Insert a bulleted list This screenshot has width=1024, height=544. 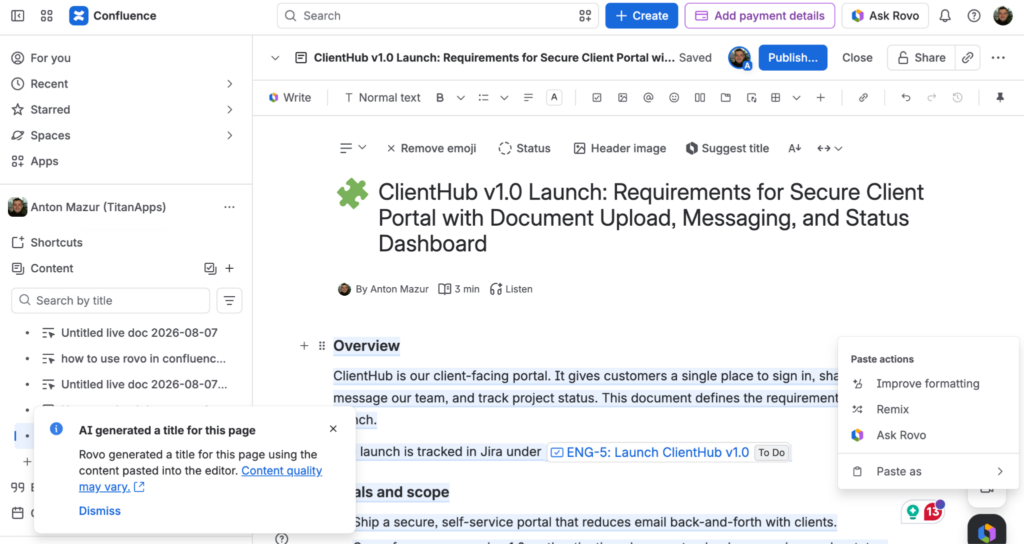483,97
